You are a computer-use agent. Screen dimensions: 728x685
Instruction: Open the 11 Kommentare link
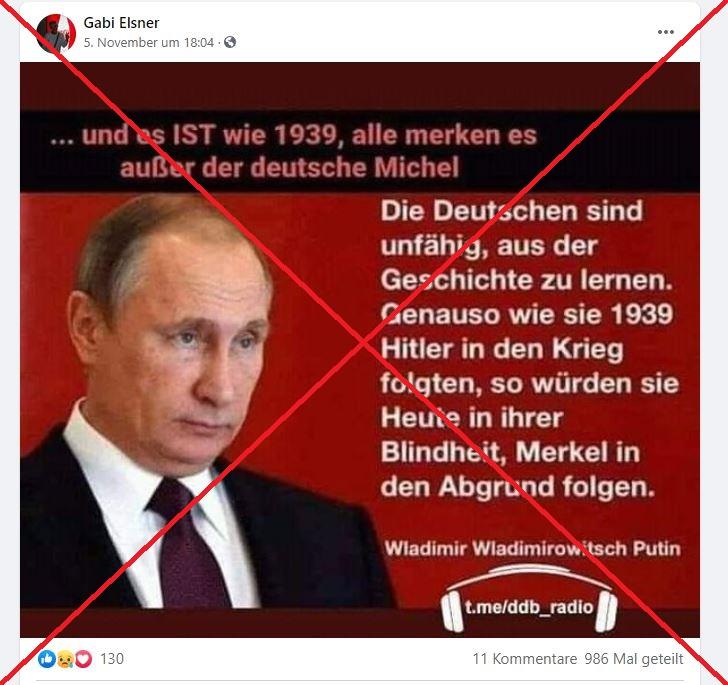pos(525,659)
